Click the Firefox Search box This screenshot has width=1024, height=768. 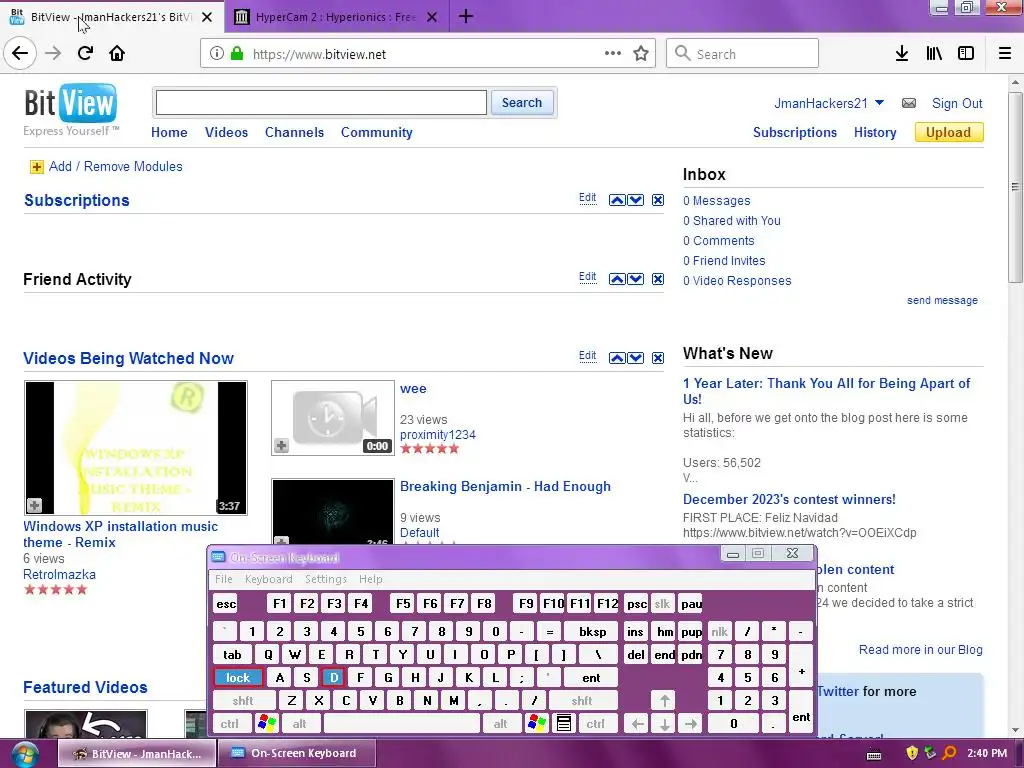(743, 54)
